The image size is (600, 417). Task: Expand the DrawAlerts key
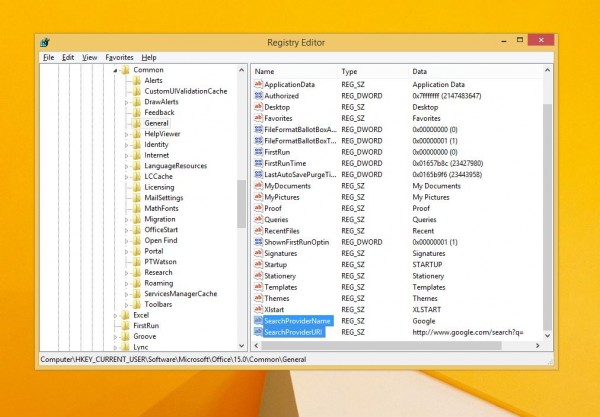click(x=127, y=102)
